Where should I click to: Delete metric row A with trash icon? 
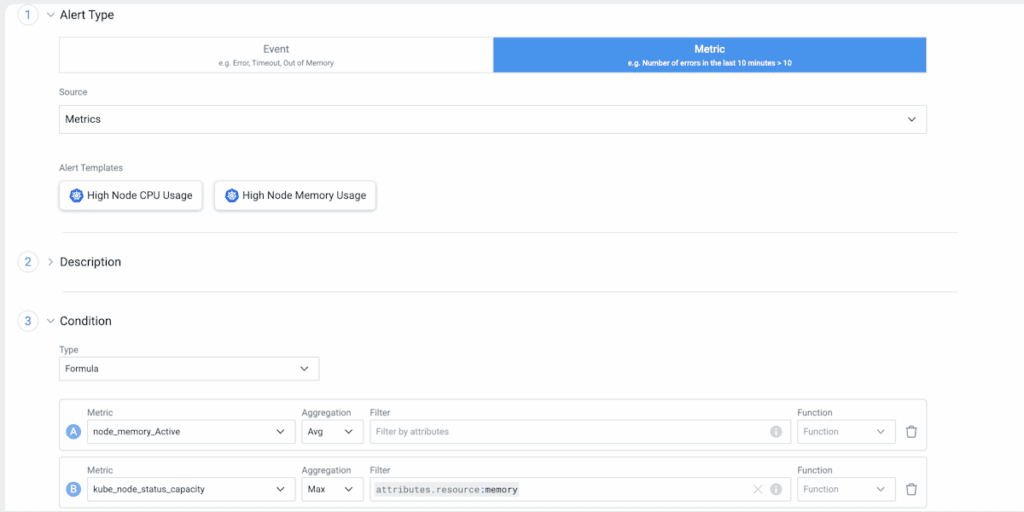pyautogui.click(x=911, y=432)
